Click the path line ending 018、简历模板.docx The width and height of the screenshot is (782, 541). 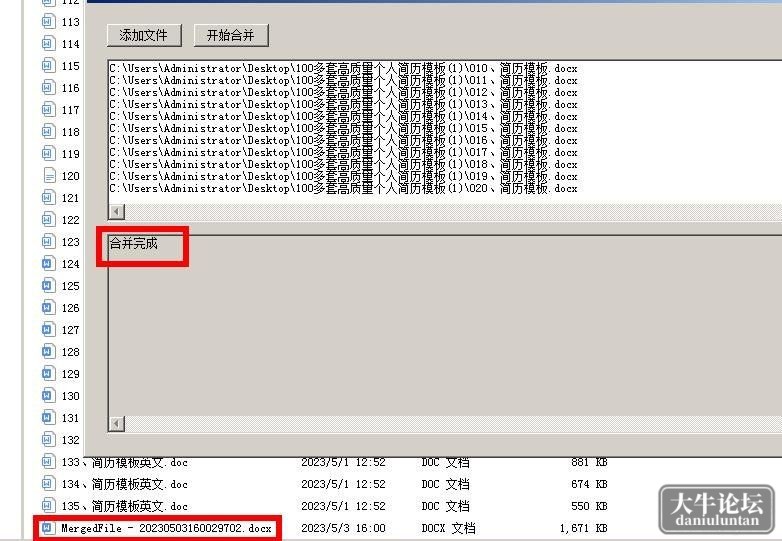coord(343,164)
